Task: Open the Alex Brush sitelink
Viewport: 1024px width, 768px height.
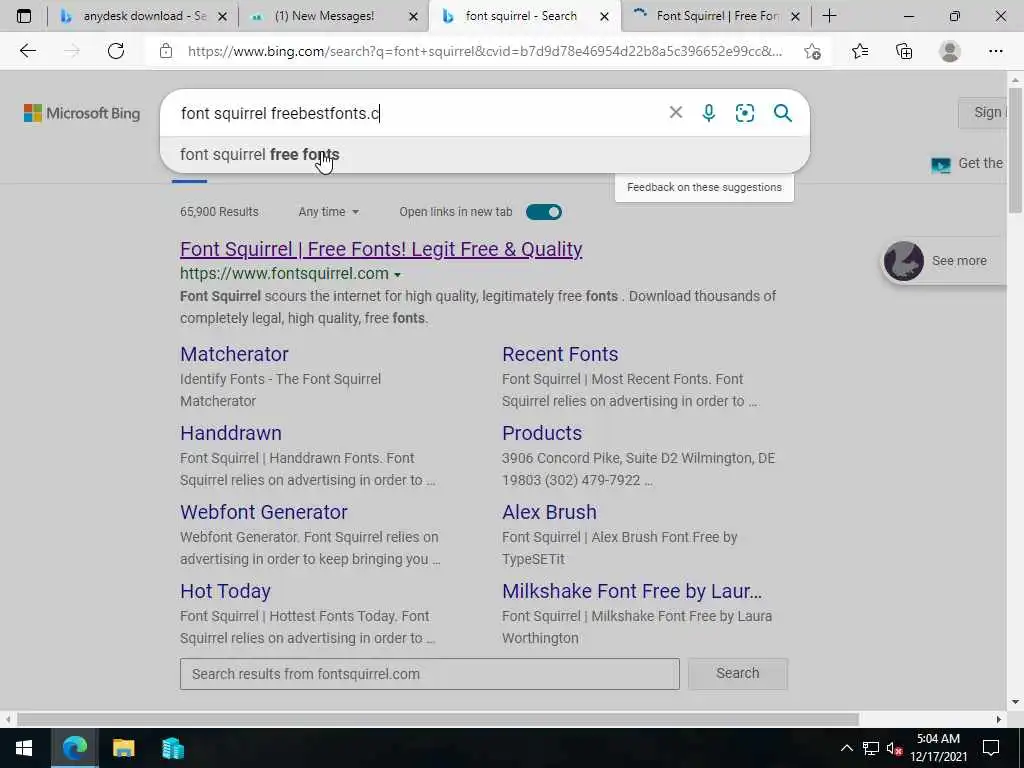Action: (x=549, y=512)
